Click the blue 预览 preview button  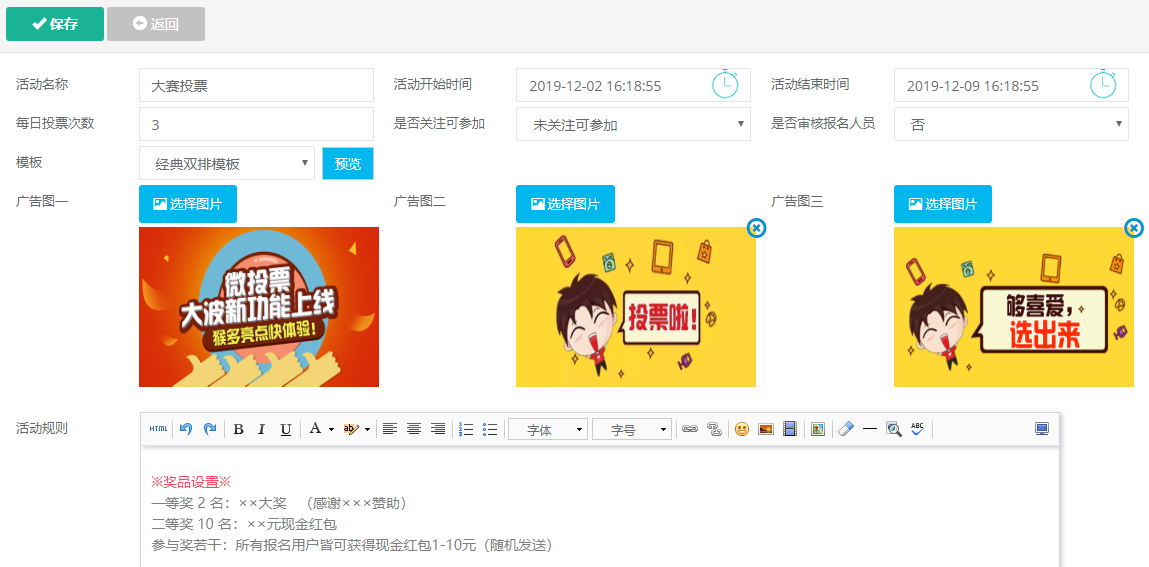tap(348, 163)
